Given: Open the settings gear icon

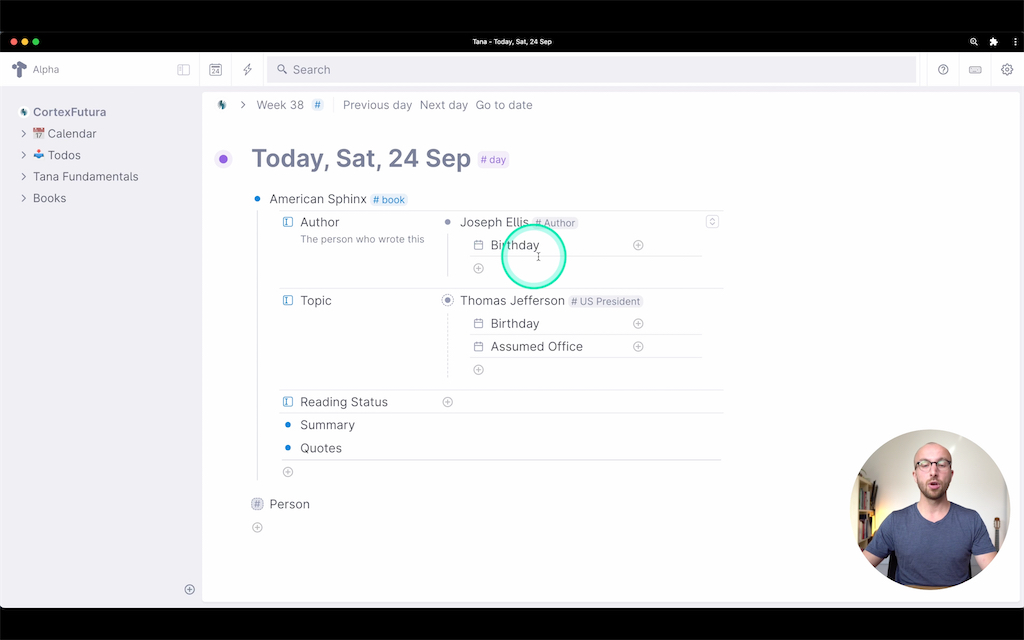Looking at the screenshot, I should point(1007,69).
